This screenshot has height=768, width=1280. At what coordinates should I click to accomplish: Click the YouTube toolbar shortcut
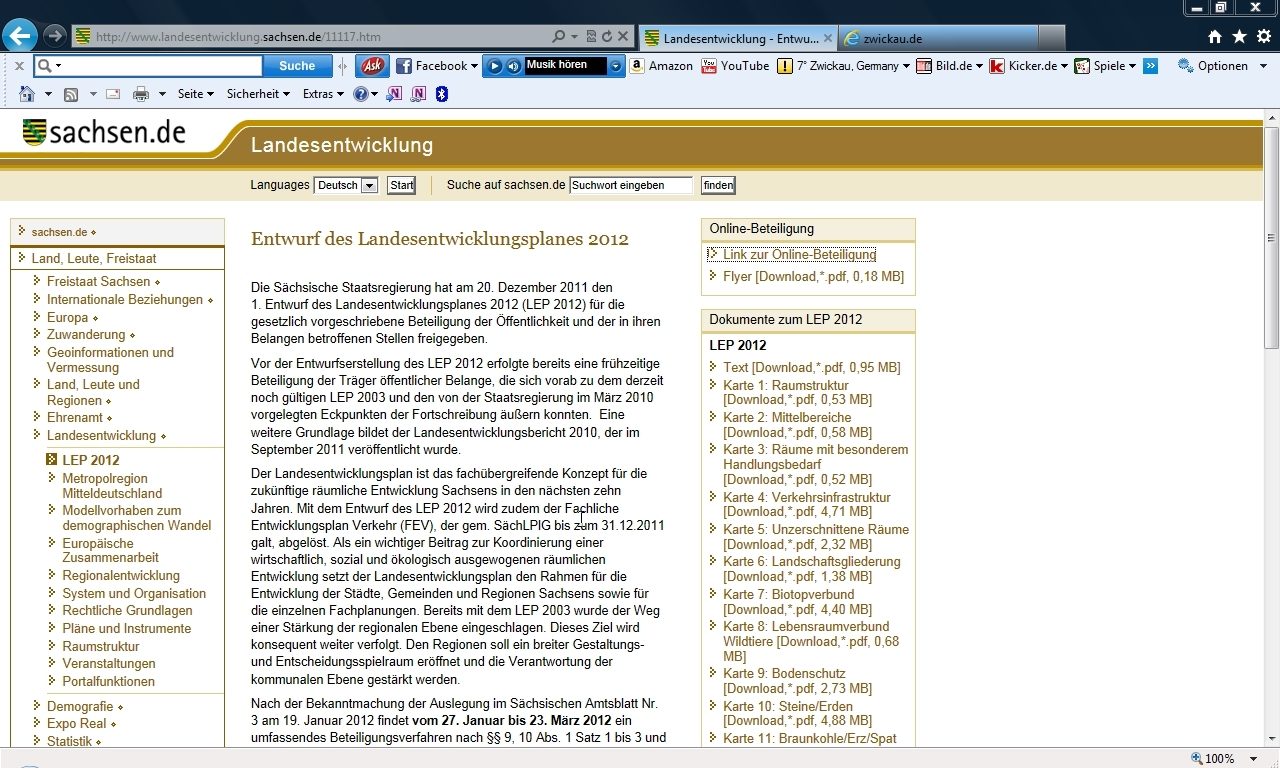735,66
